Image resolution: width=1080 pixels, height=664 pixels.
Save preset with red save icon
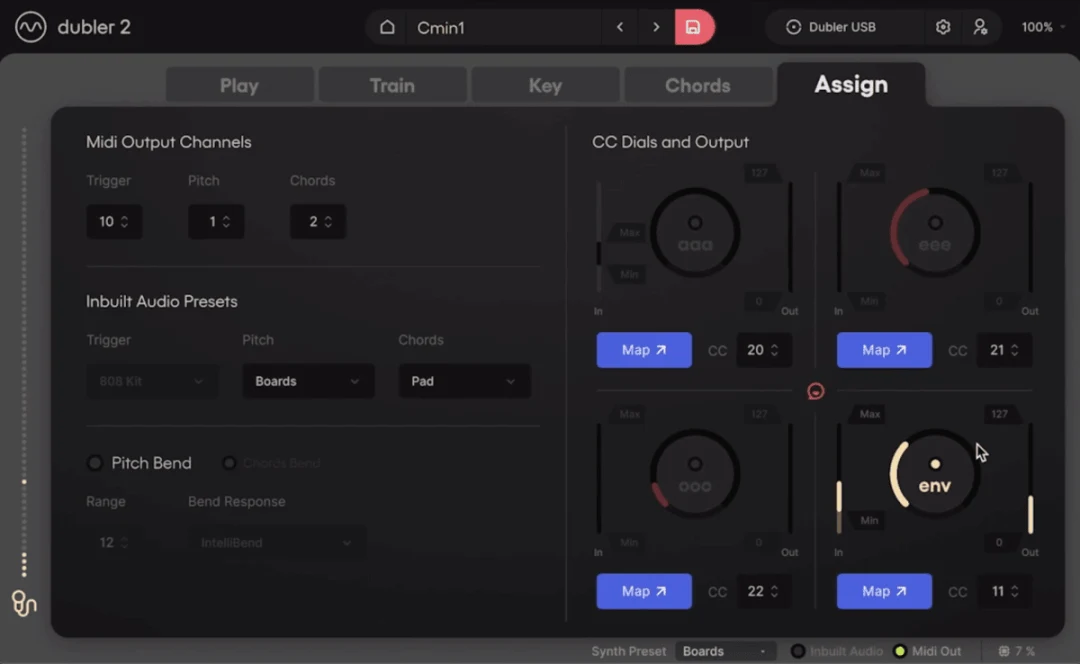click(694, 28)
